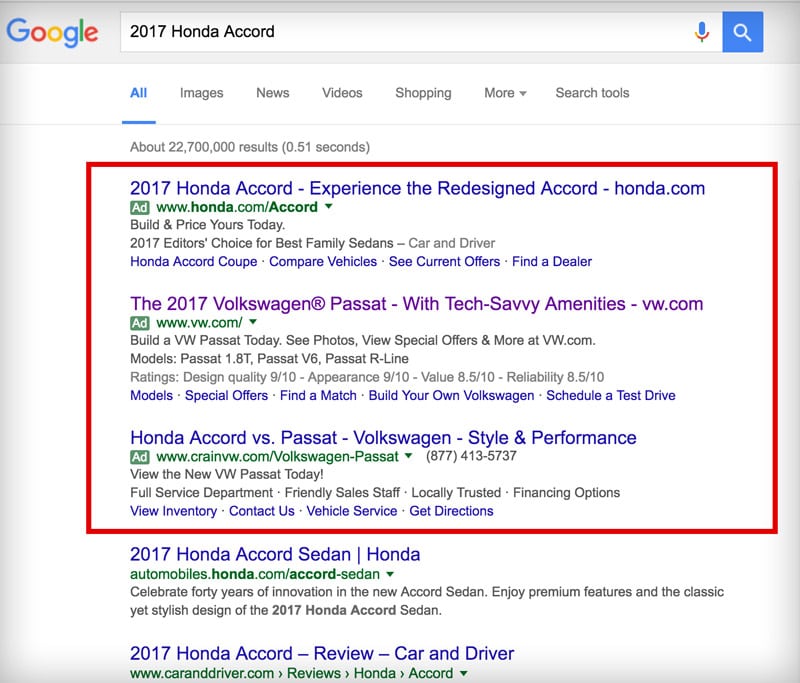The width and height of the screenshot is (800, 683).
Task: Expand the More dropdown menu
Action: pos(505,93)
